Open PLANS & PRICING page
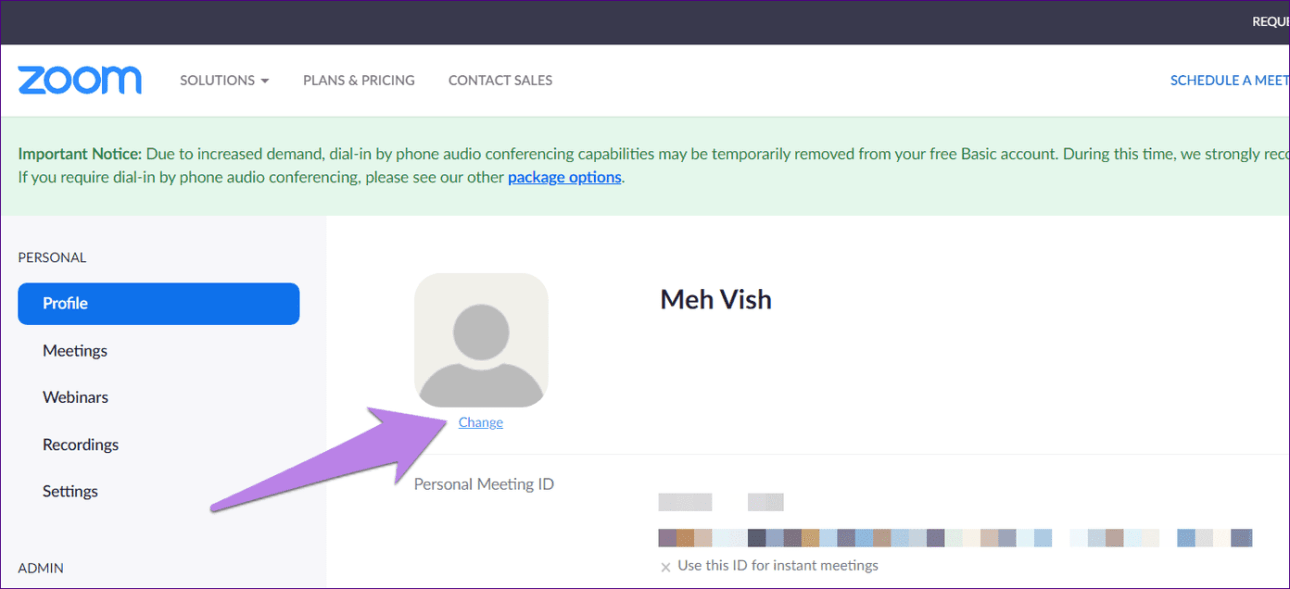The height and width of the screenshot is (589, 1290). coord(359,80)
